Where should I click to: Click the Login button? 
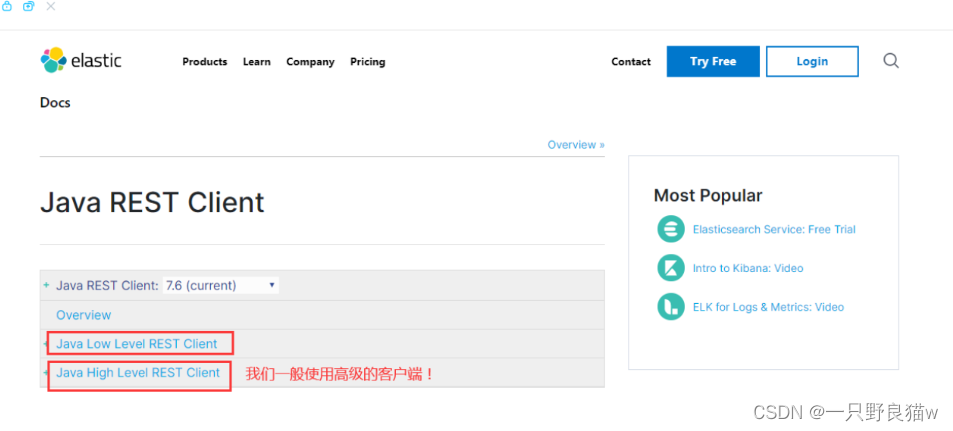pyautogui.click(x=812, y=61)
